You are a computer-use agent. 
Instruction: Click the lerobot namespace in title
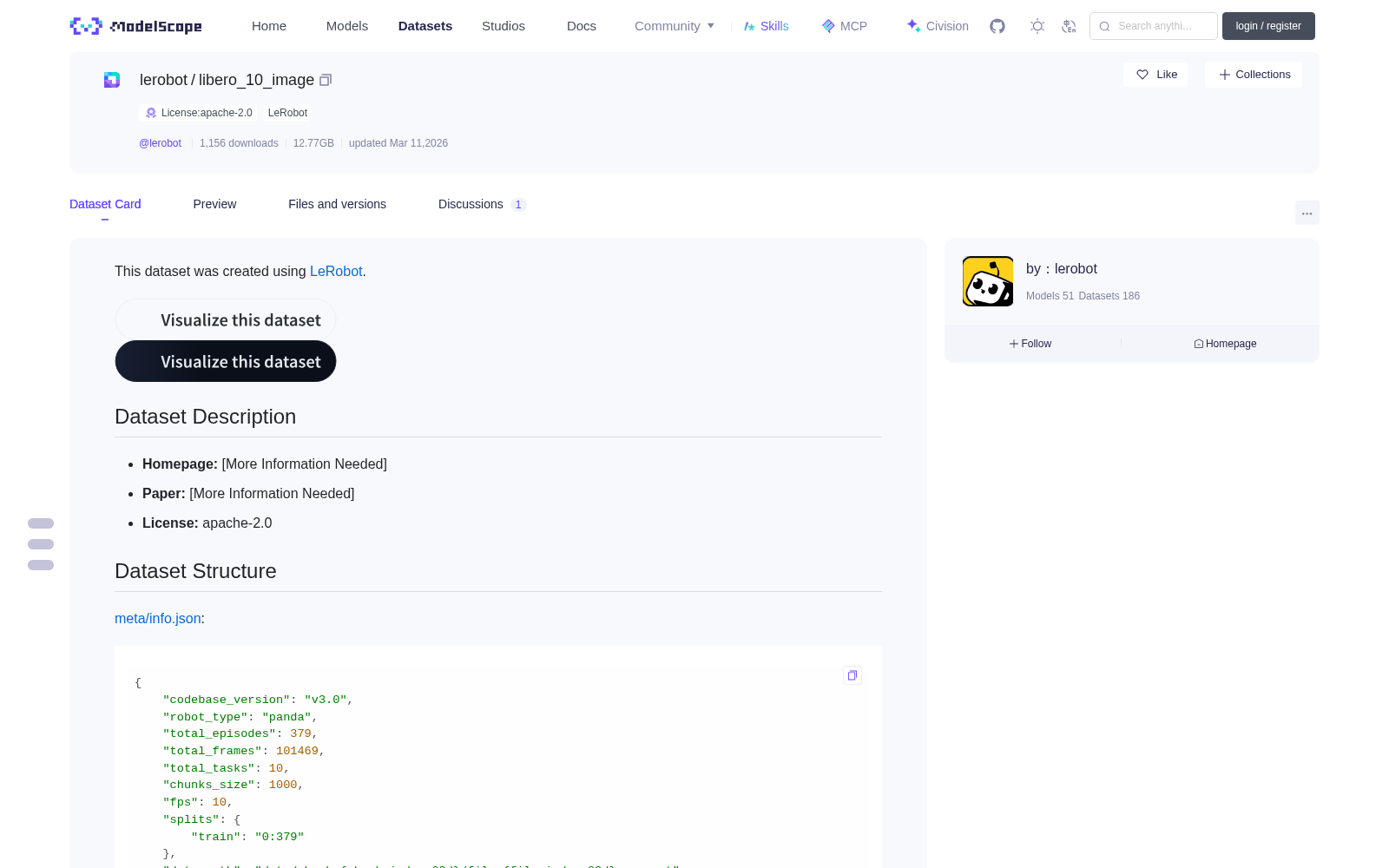(163, 80)
